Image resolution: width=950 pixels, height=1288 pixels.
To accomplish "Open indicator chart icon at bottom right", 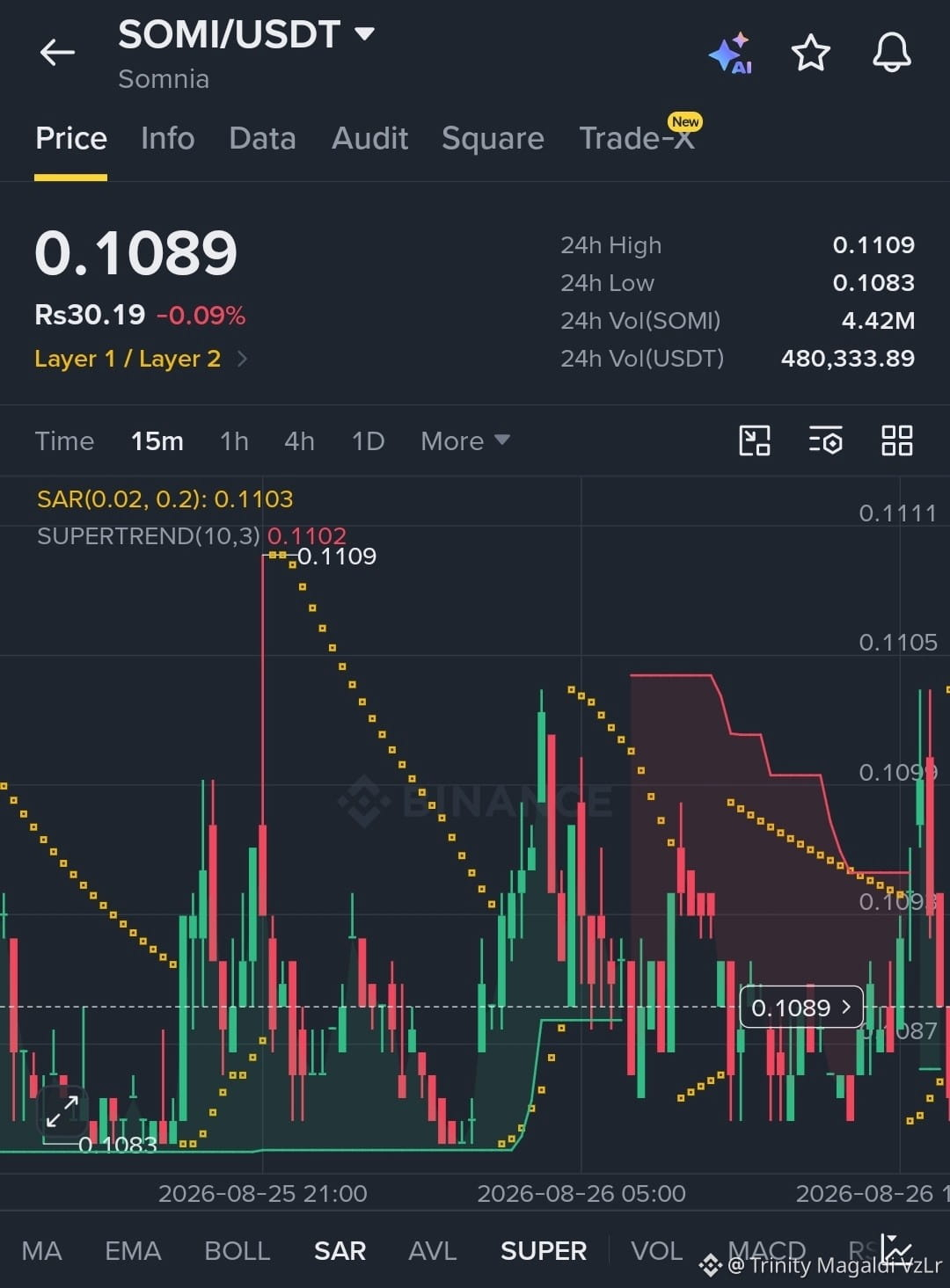I will pos(896,1248).
